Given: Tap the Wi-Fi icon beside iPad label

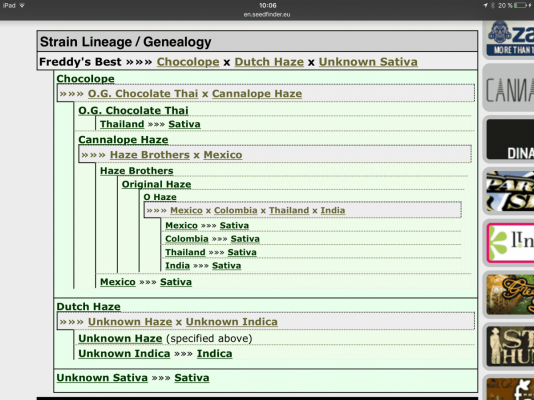Looking at the screenshot, I should pos(22,5).
